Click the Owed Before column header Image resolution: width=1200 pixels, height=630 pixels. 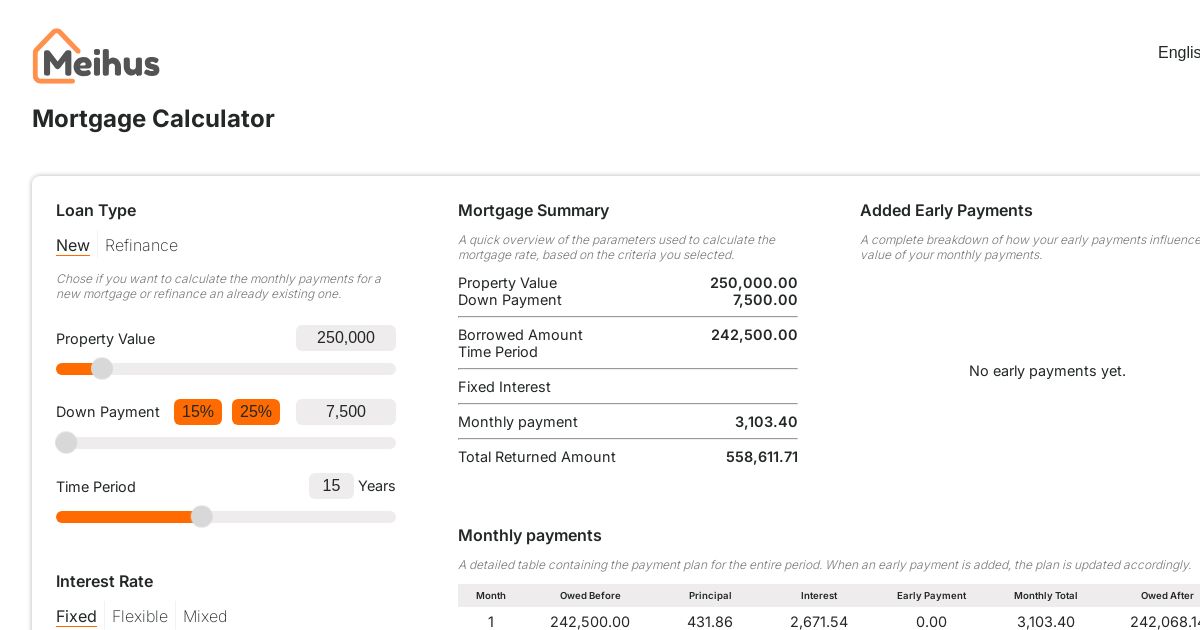click(x=590, y=596)
